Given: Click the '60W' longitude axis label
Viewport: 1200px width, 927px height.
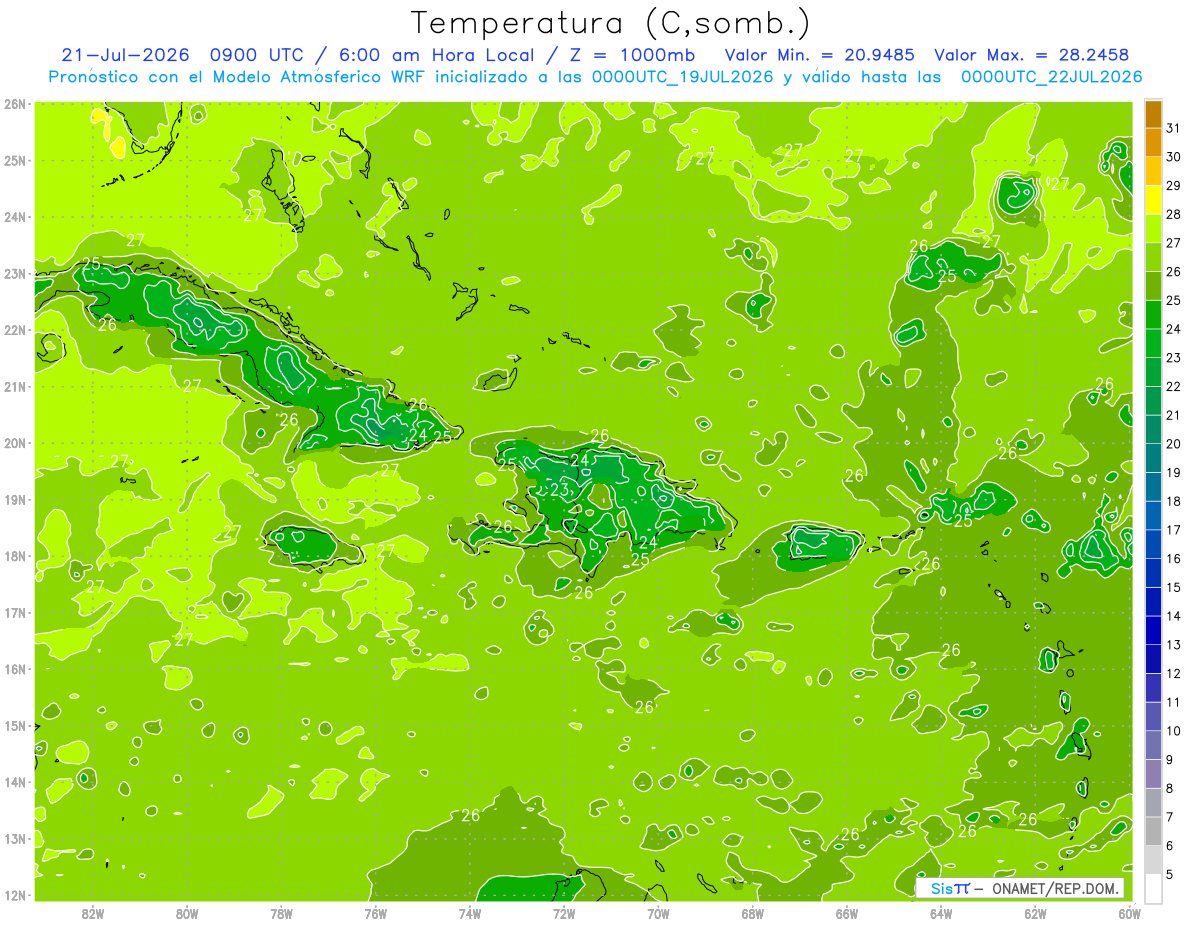Looking at the screenshot, I should [1129, 913].
